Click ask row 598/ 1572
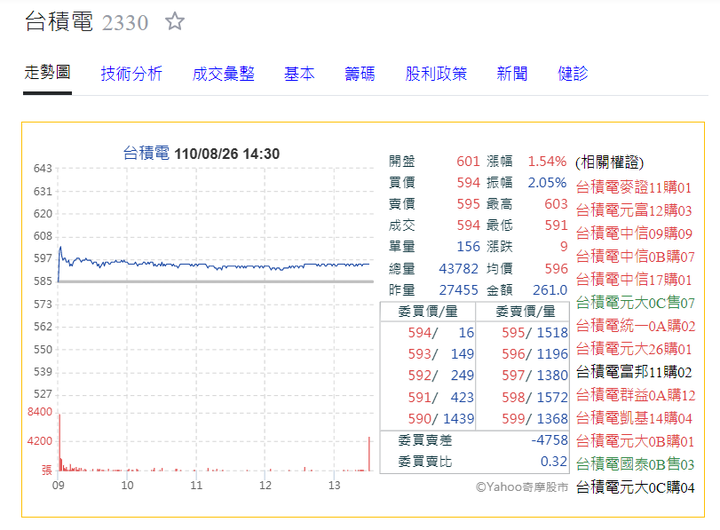The image size is (720, 530). coord(534,397)
